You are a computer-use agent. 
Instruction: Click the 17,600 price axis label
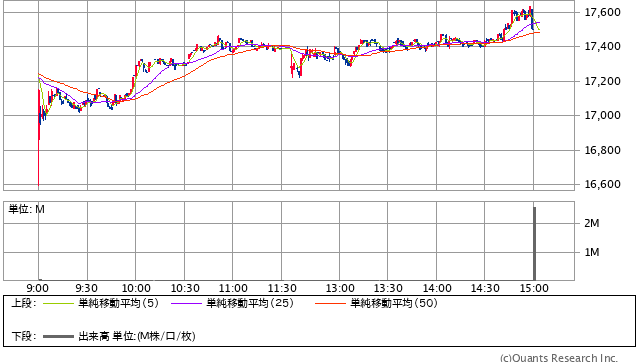pyautogui.click(x=603, y=12)
